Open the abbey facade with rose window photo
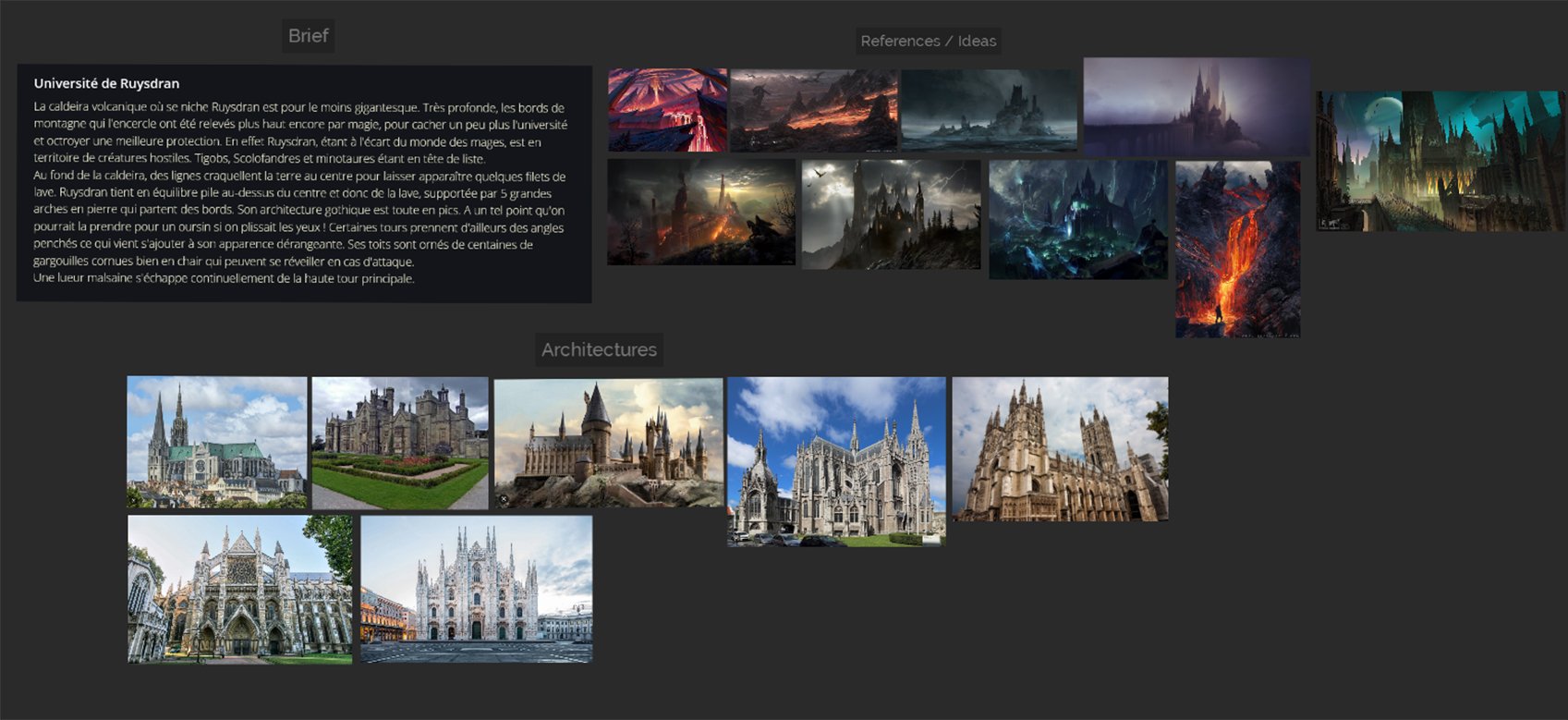This screenshot has height=720, width=1568. (x=239, y=589)
